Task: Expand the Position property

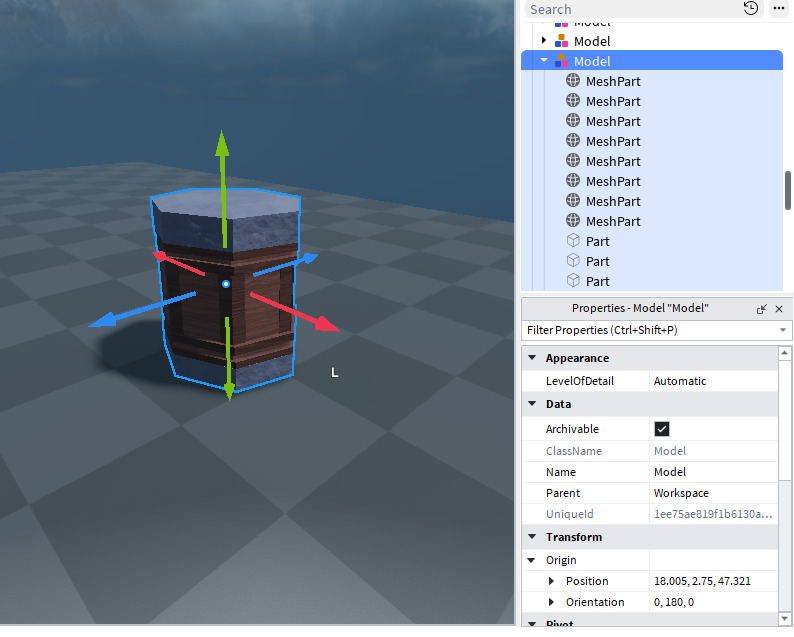Action: click(x=551, y=581)
